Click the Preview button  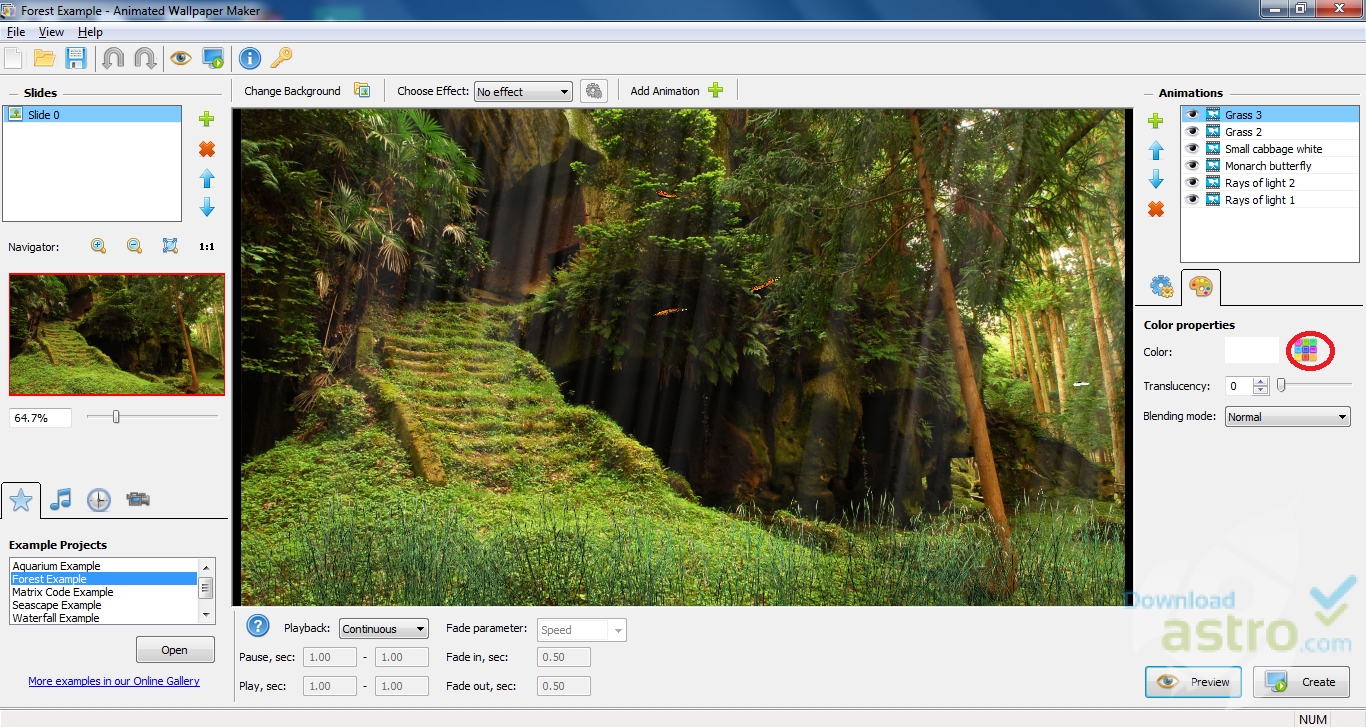(1193, 682)
